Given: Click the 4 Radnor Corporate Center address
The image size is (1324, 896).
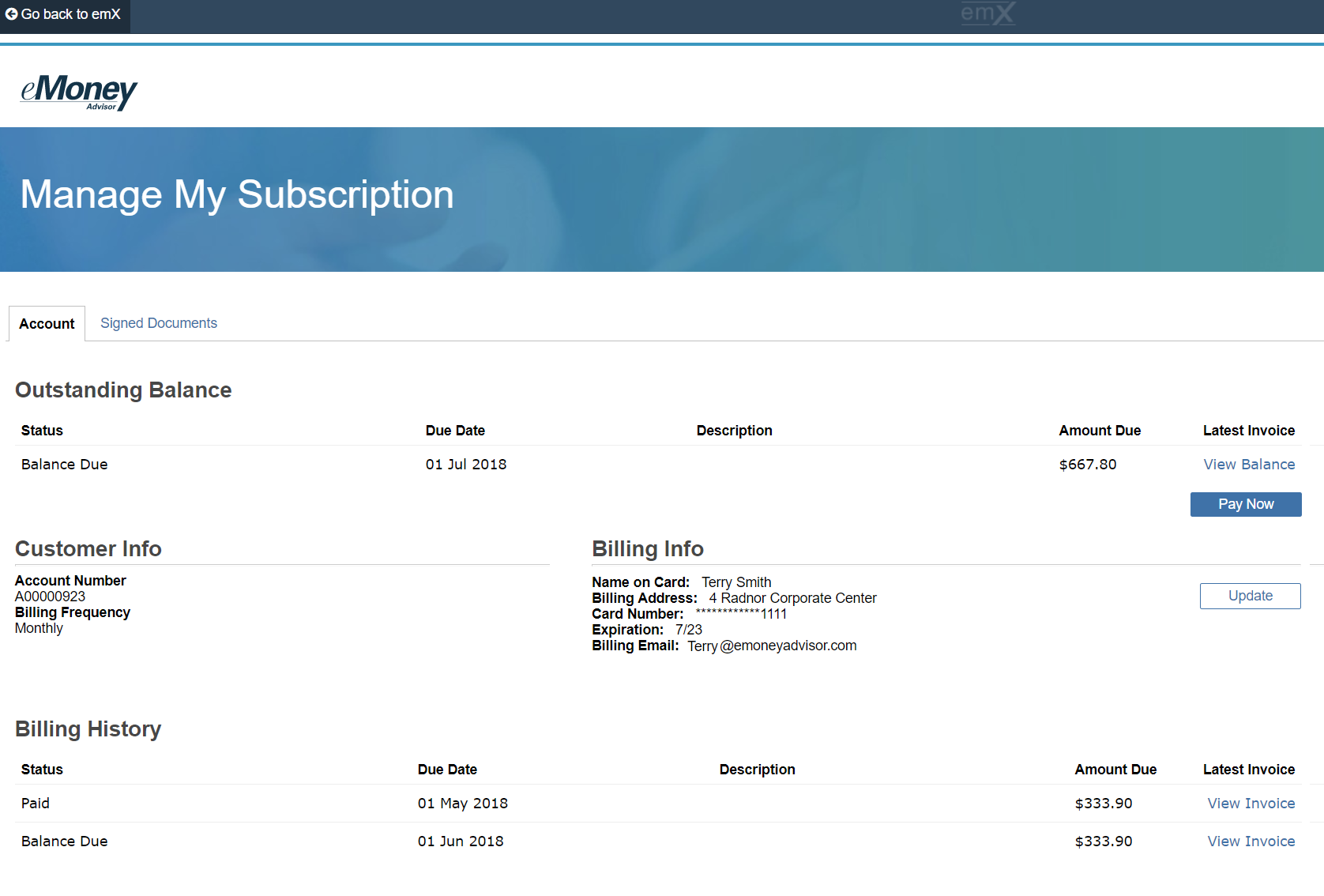Looking at the screenshot, I should point(792,598).
